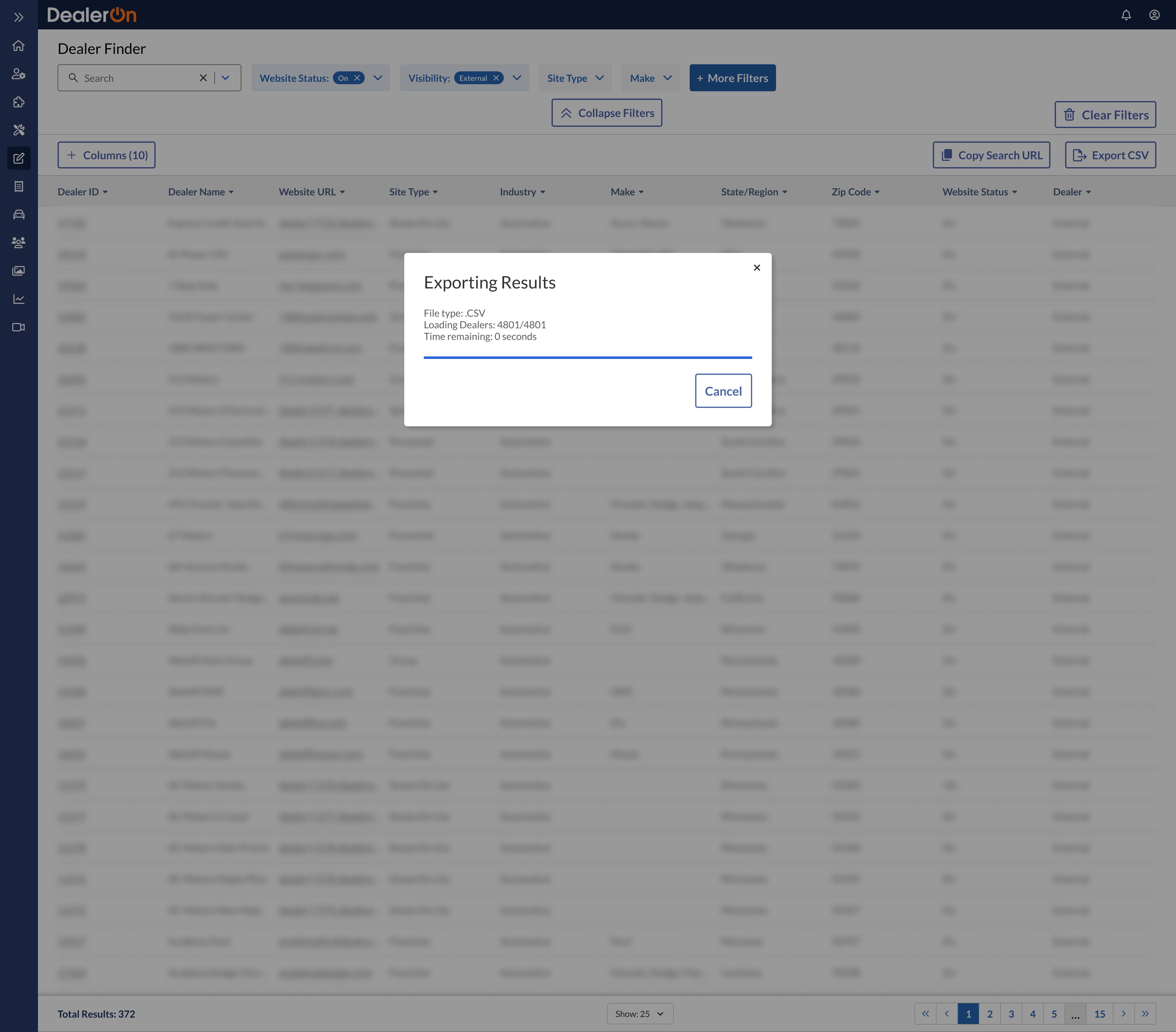Open the video camera sidebar icon
This screenshot has height=1032, width=1176.
pos(18,327)
